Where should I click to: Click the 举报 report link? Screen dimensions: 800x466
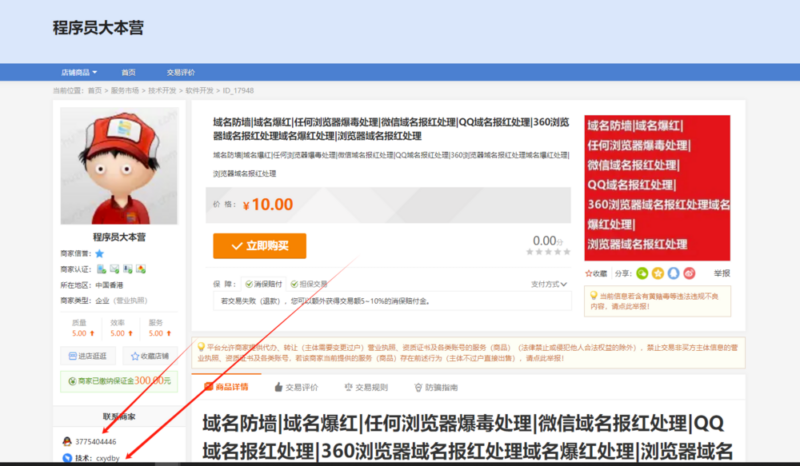[722, 274]
